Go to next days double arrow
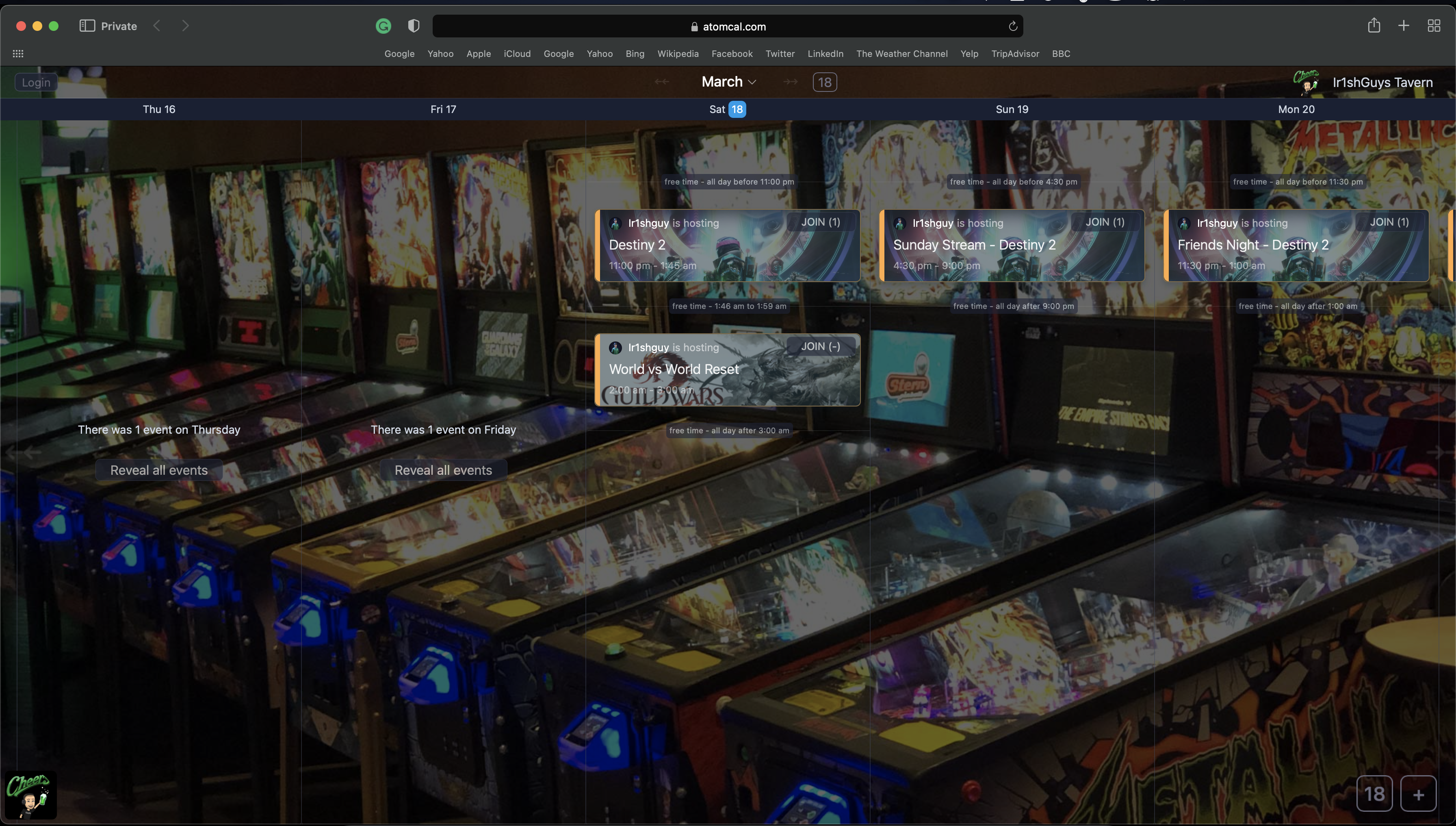 tap(791, 82)
